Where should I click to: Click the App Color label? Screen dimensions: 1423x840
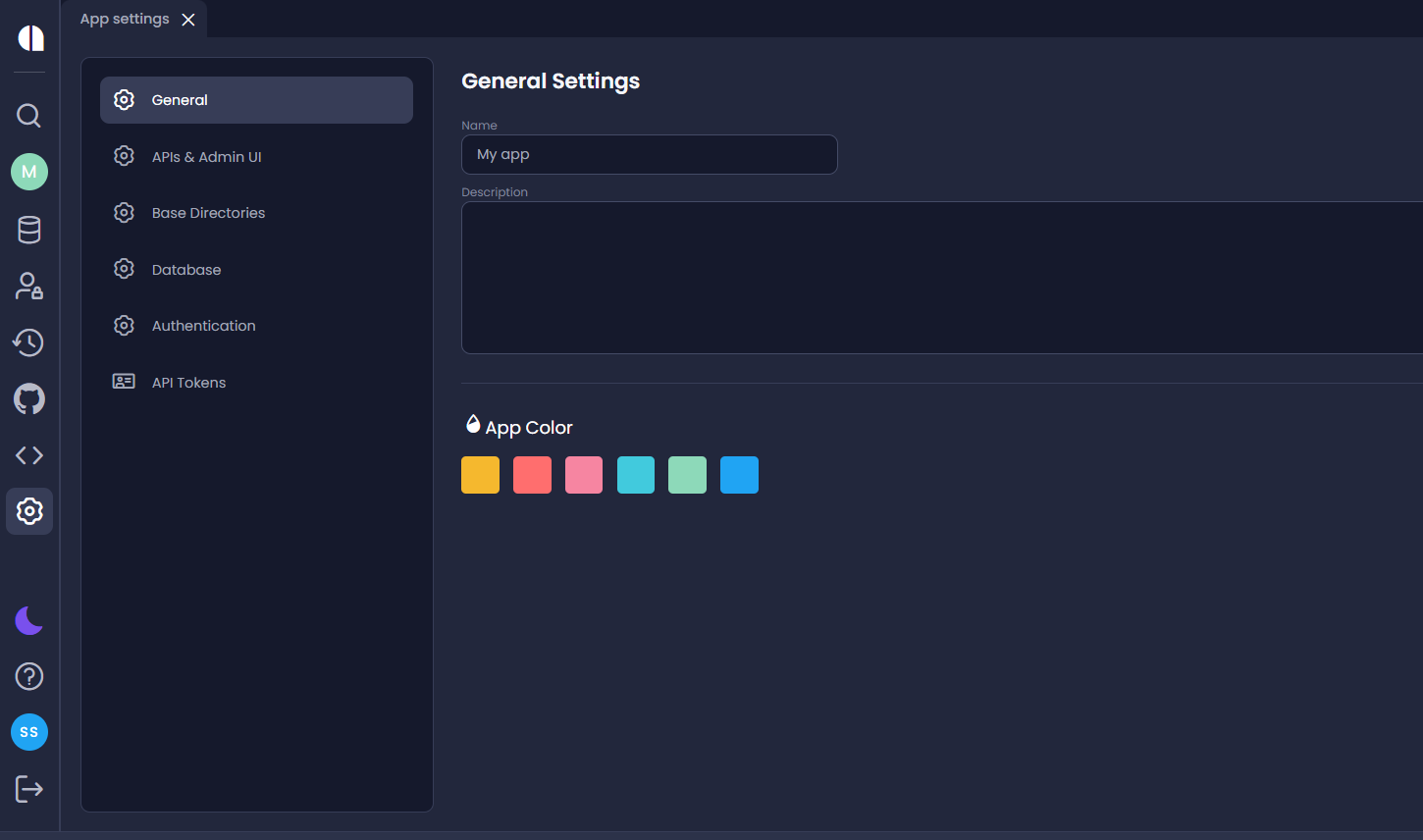pos(529,428)
